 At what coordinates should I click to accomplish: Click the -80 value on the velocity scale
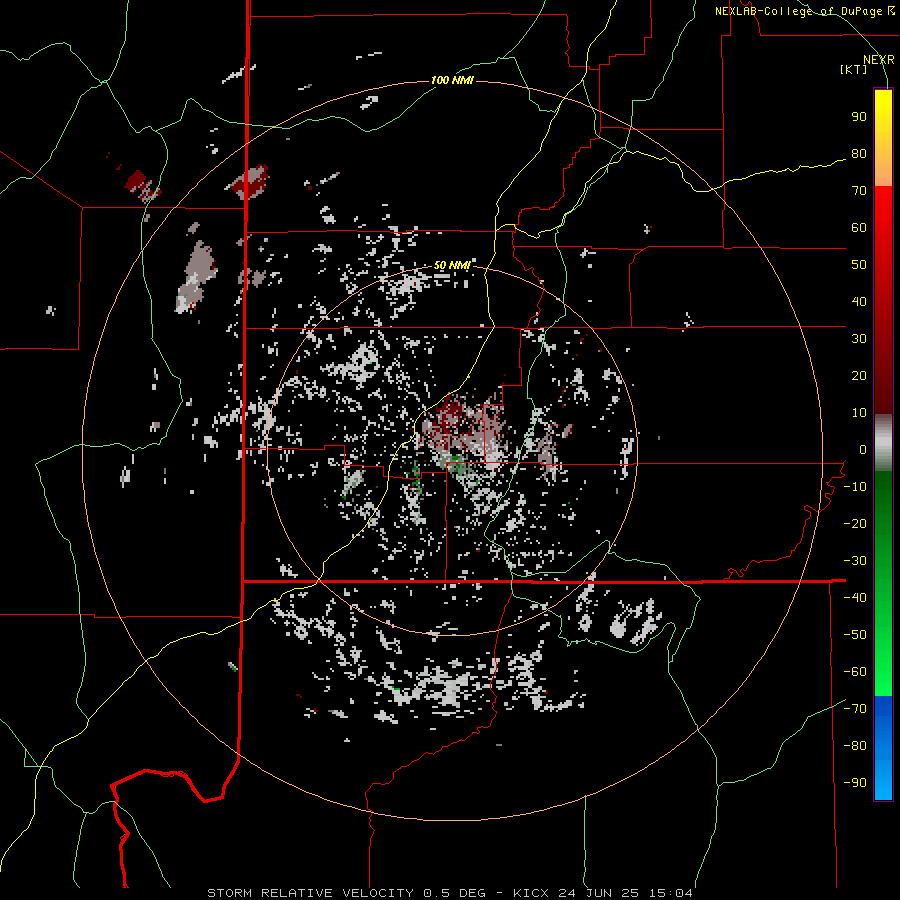click(855, 746)
